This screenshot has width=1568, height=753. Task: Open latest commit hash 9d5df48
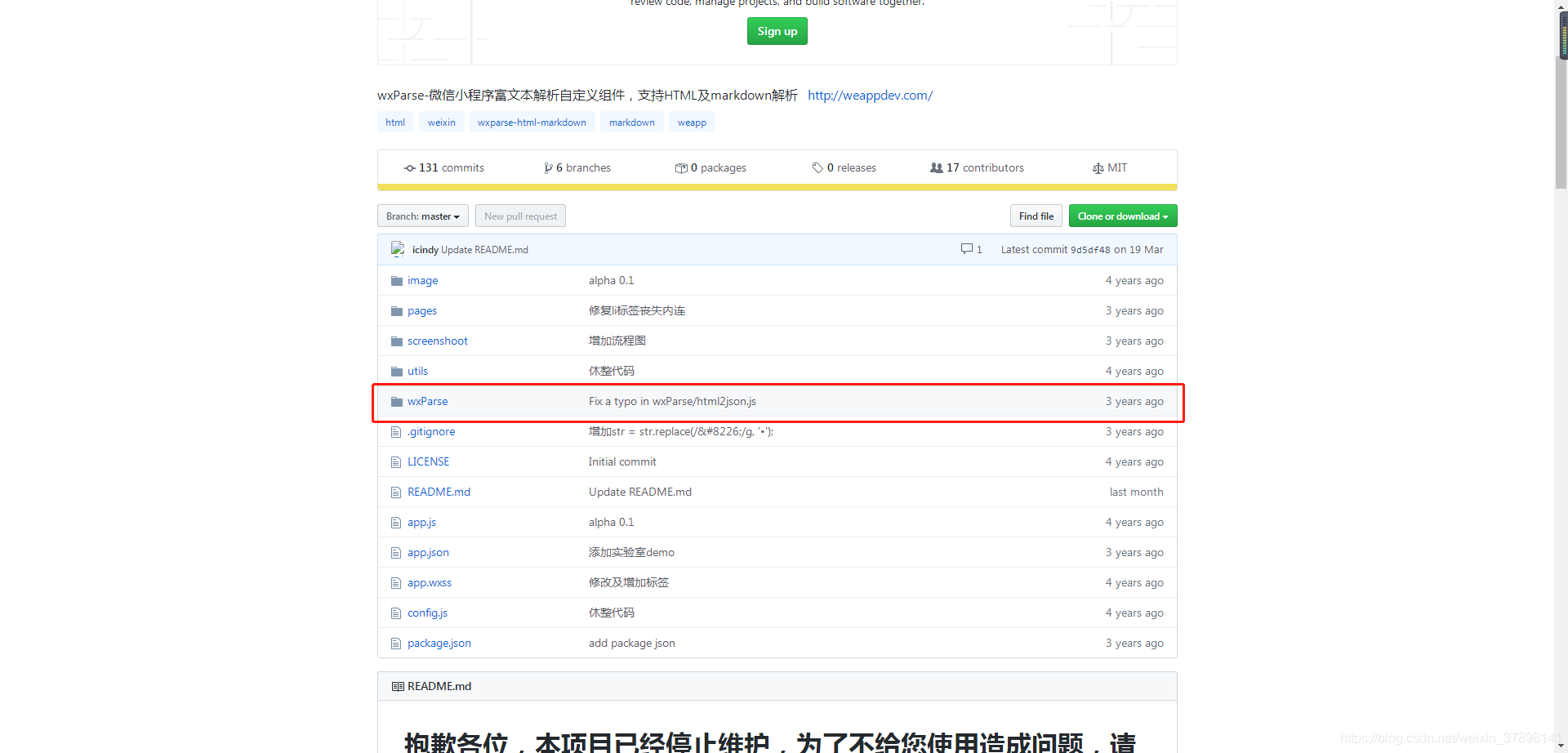click(x=1090, y=250)
